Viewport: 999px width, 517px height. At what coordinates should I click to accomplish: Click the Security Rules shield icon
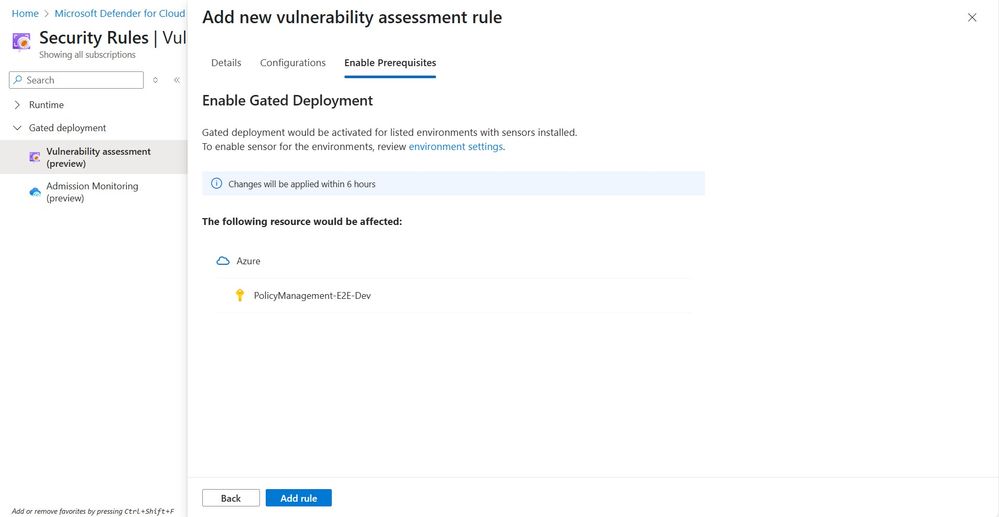click(21, 42)
